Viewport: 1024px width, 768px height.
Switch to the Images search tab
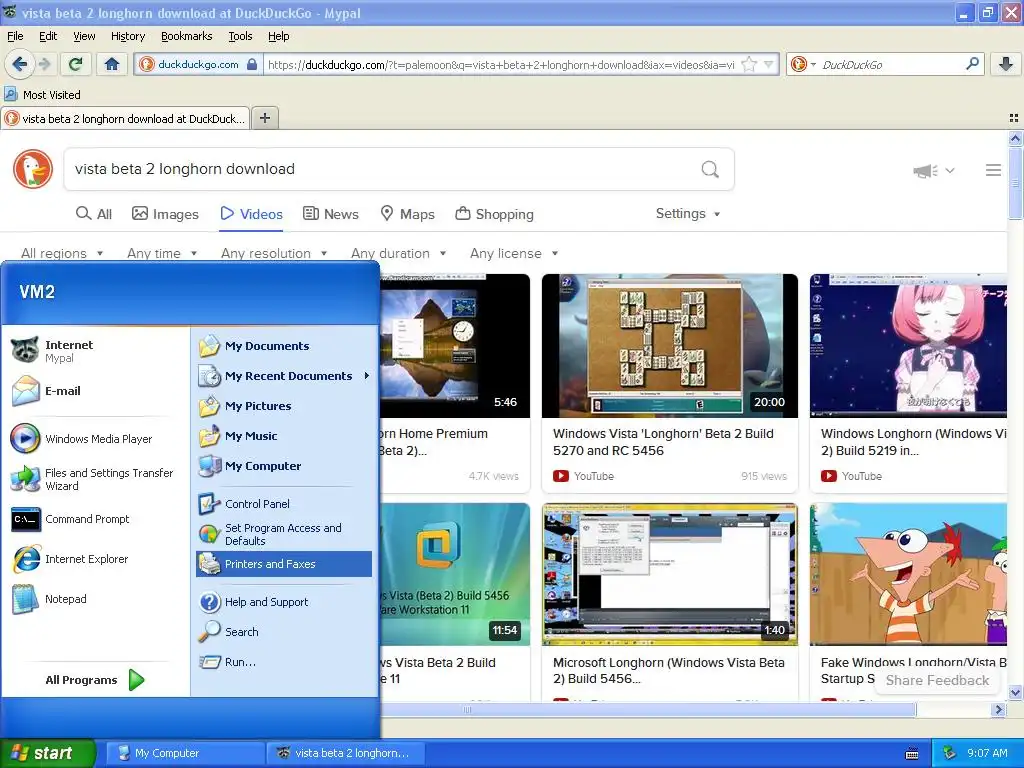click(165, 214)
